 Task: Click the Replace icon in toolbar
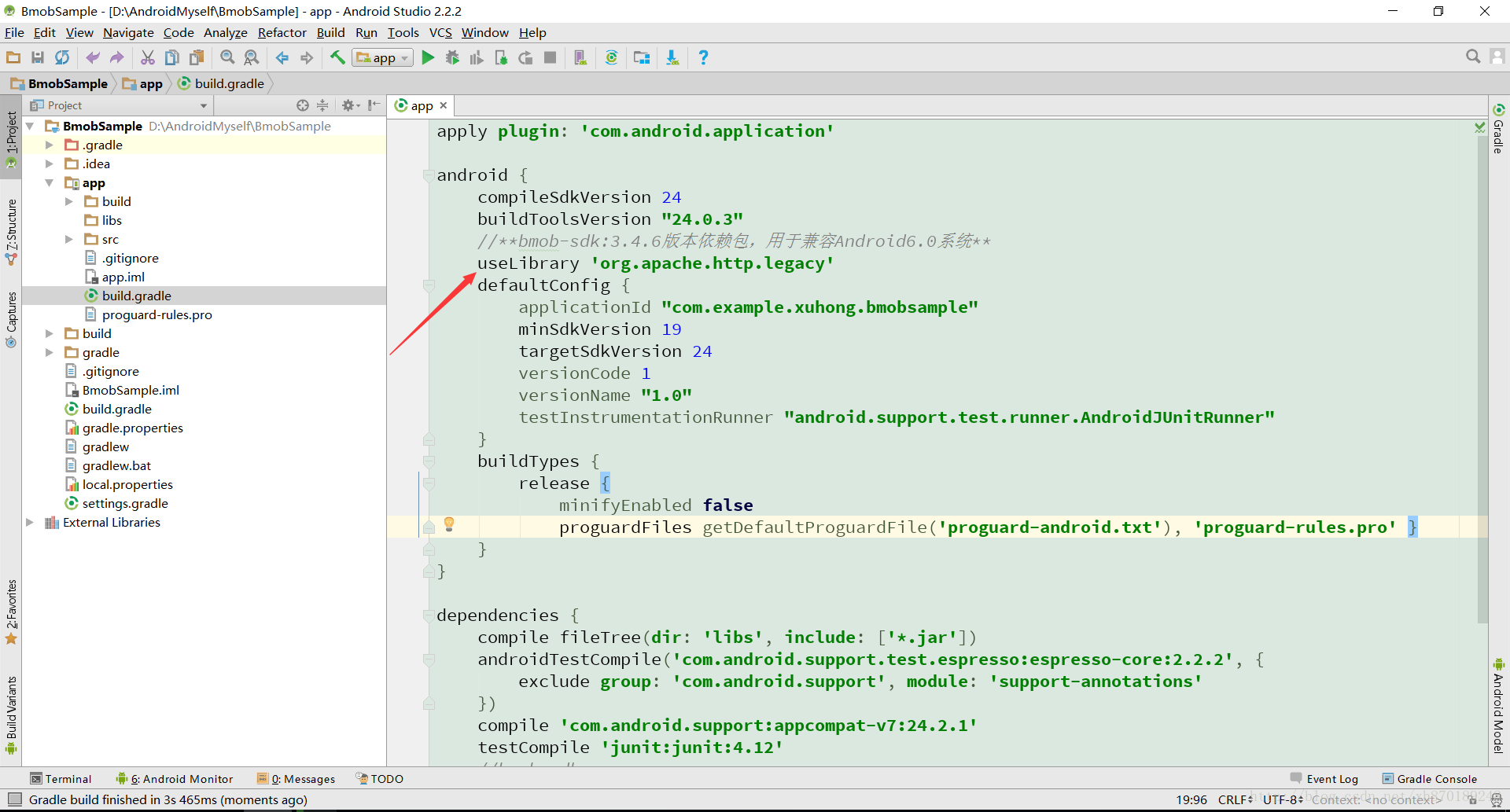252,57
